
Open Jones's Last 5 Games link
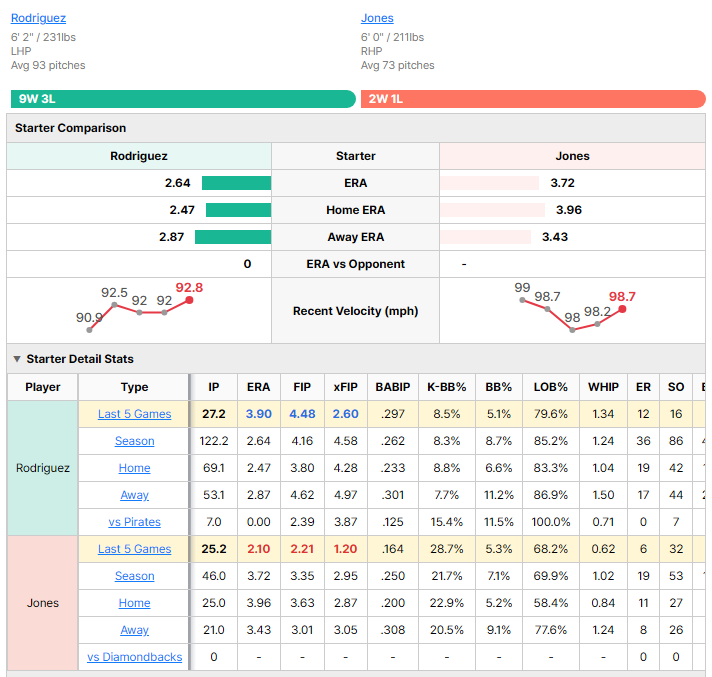click(x=134, y=549)
